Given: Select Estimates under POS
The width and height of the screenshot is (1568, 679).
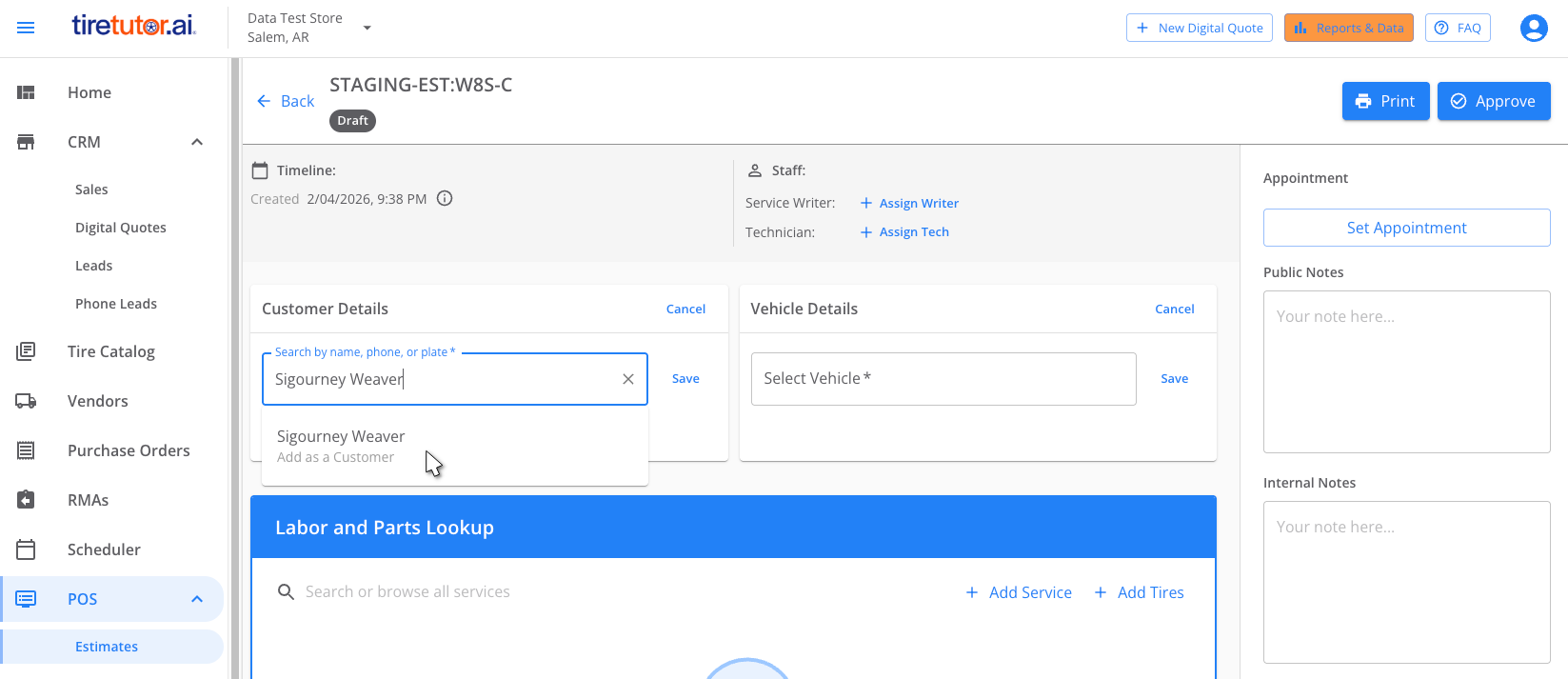Looking at the screenshot, I should point(107,647).
